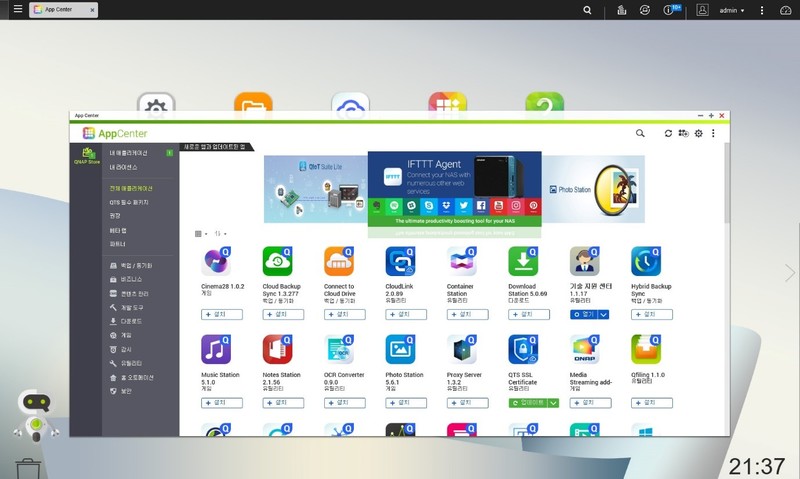
Task: Open App Center three-dot more options
Action: [x=713, y=133]
